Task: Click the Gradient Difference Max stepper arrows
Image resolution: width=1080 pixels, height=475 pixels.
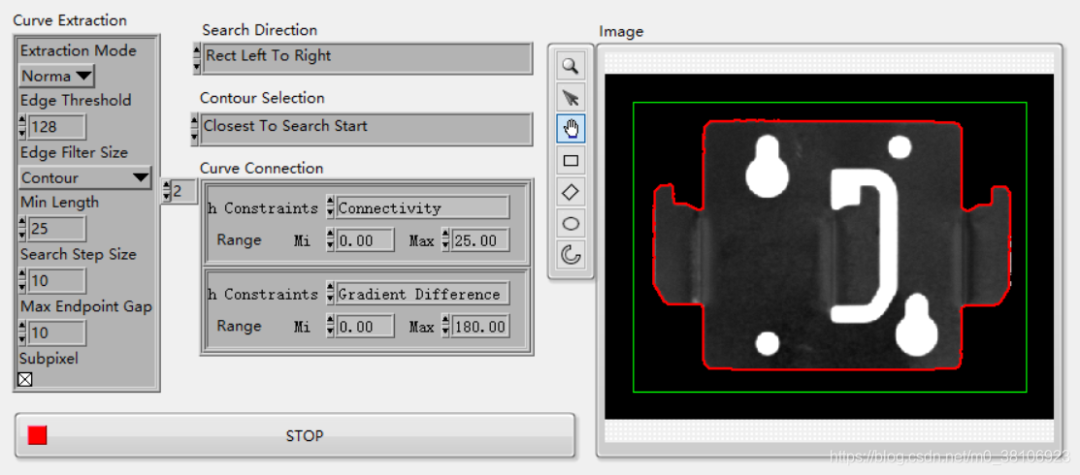Action: pos(445,326)
